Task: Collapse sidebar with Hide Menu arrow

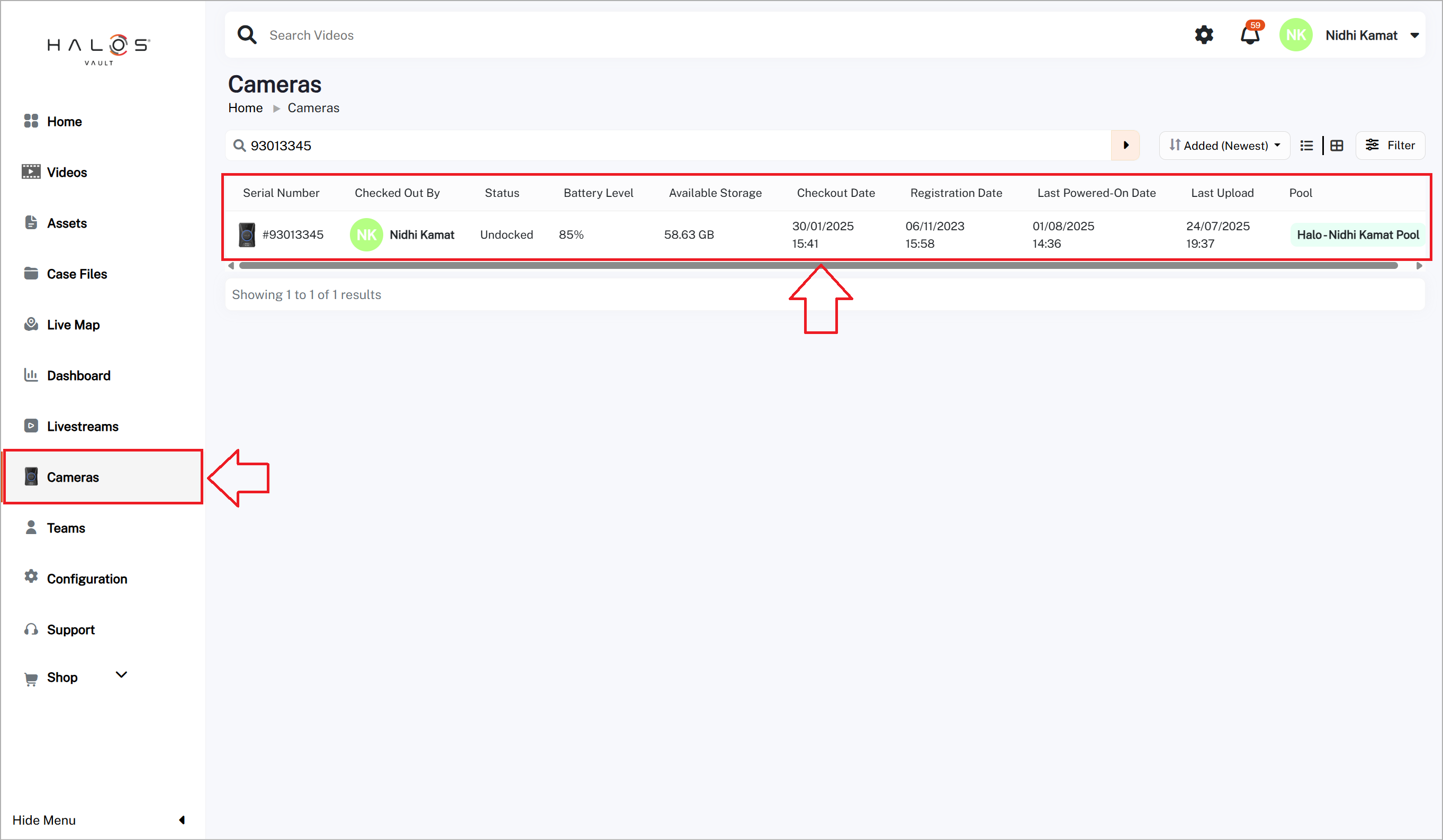Action: coord(182,820)
